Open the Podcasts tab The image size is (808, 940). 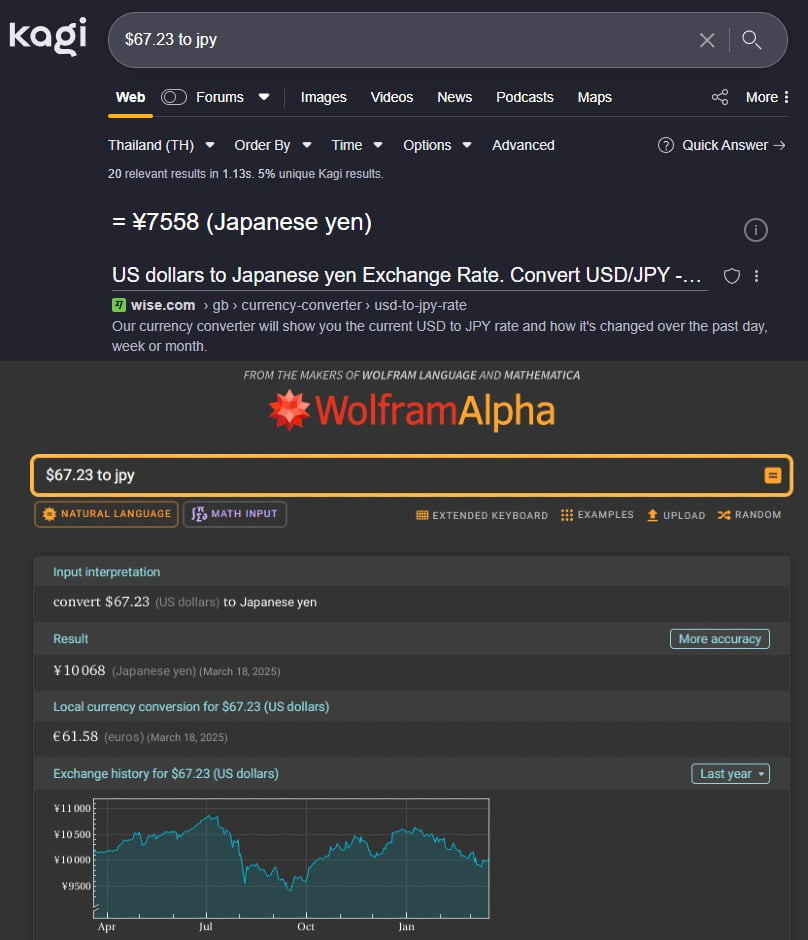(x=524, y=97)
